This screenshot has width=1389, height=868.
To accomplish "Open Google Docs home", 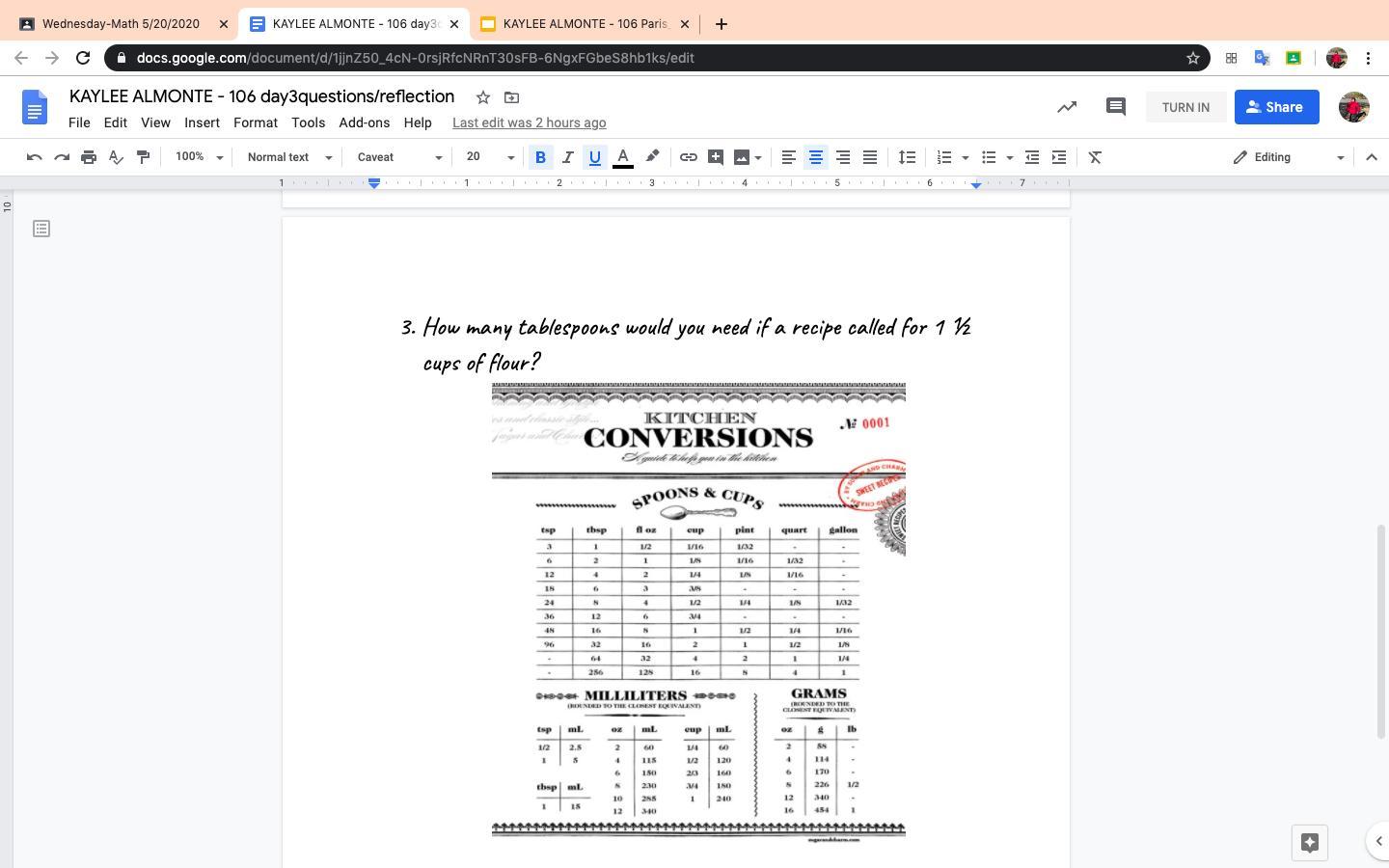I will click(35, 107).
